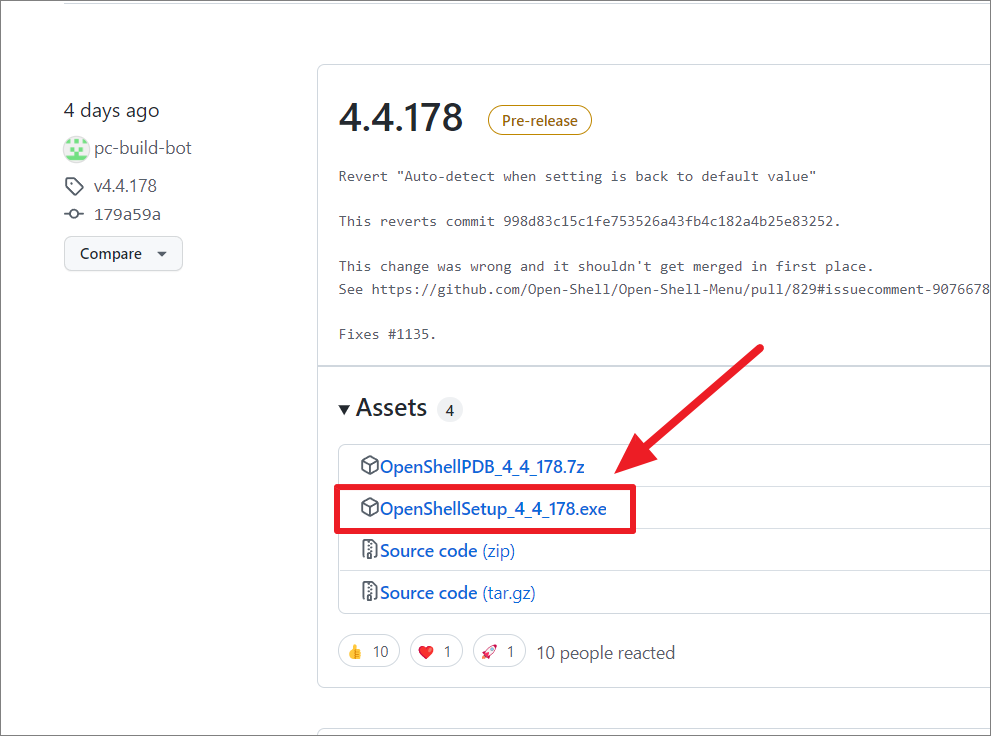Click the reverted commit hash 998d83c15c1fe...
The width and height of the screenshot is (991, 736).
pyautogui.click(x=668, y=222)
